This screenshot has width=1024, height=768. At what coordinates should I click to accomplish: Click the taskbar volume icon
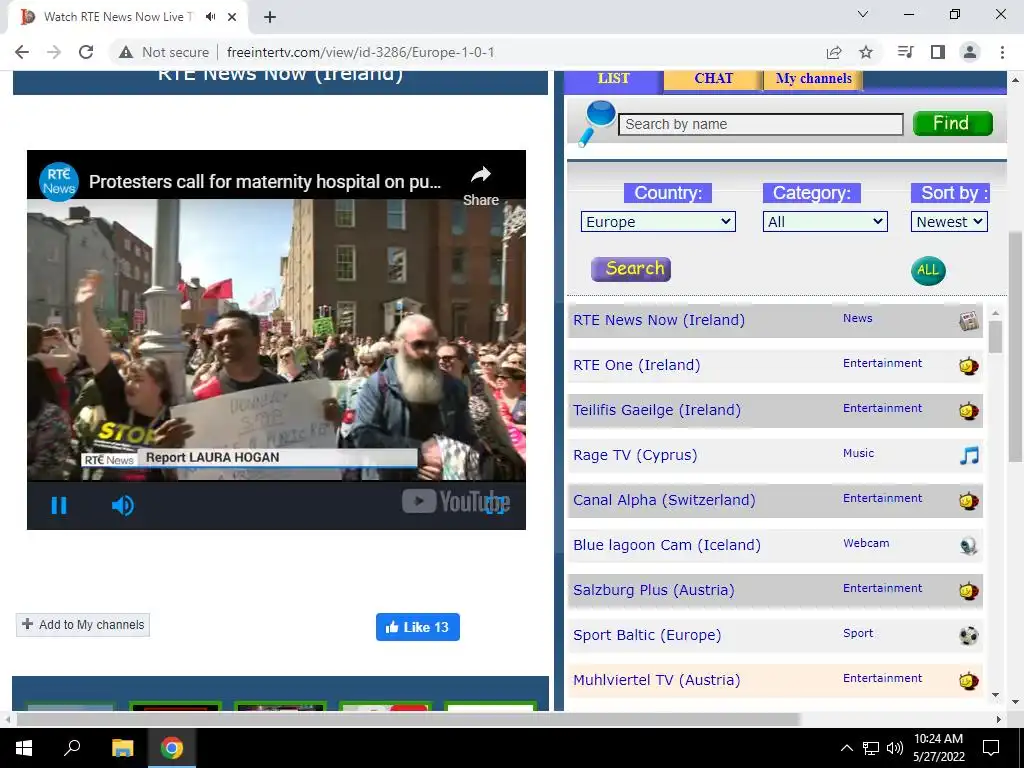pos(895,748)
